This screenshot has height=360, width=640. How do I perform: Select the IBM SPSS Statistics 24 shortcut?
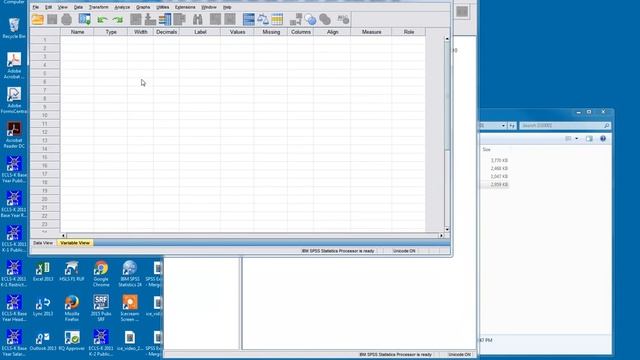point(130,274)
